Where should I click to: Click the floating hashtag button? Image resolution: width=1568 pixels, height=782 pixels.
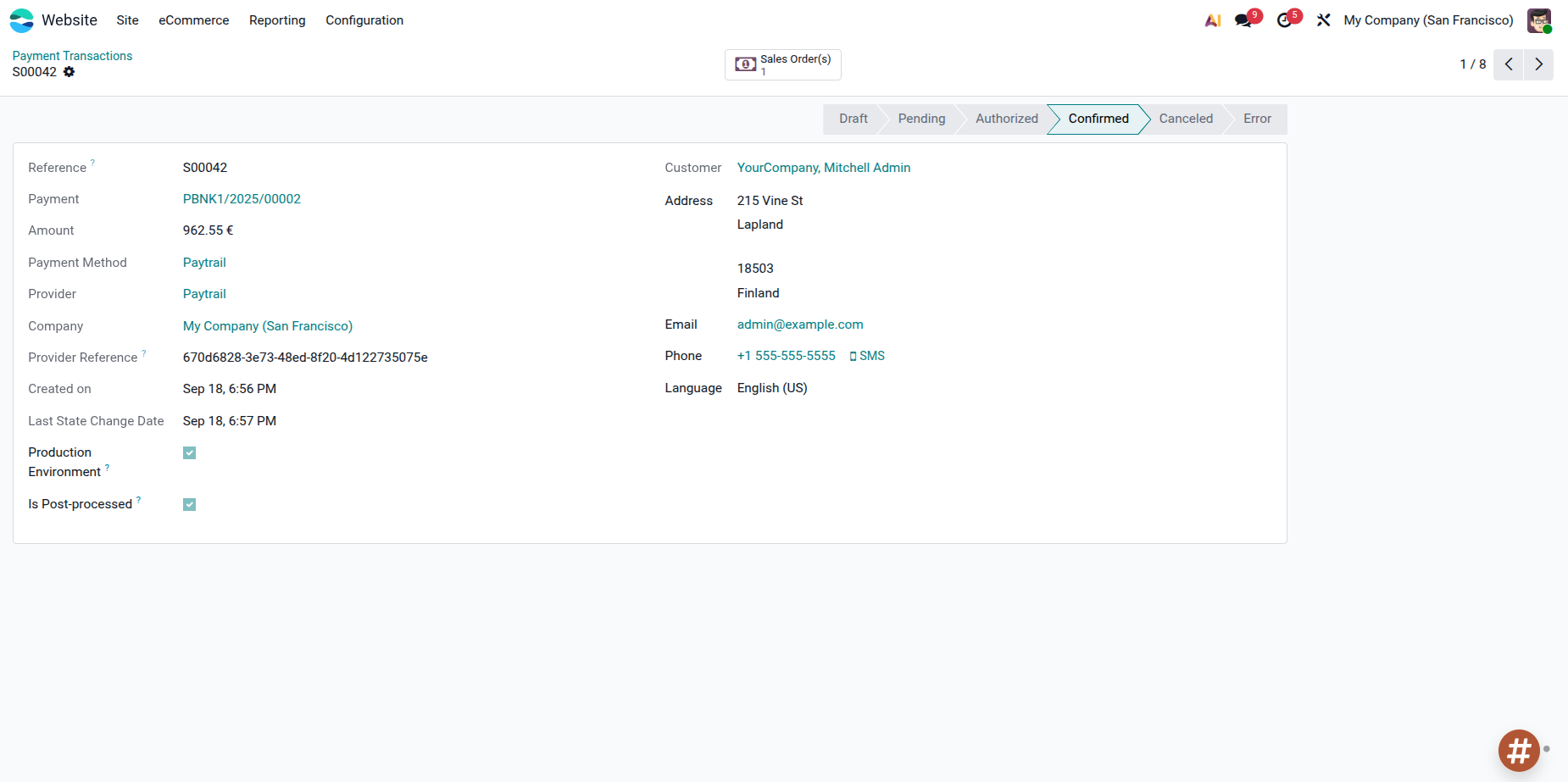click(1518, 751)
